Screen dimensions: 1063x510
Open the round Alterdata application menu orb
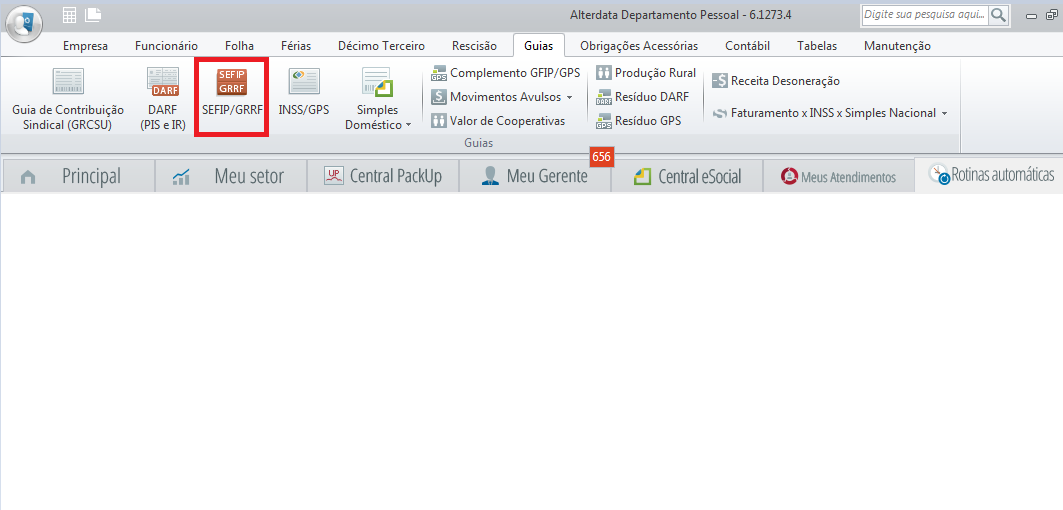pyautogui.click(x=24, y=23)
